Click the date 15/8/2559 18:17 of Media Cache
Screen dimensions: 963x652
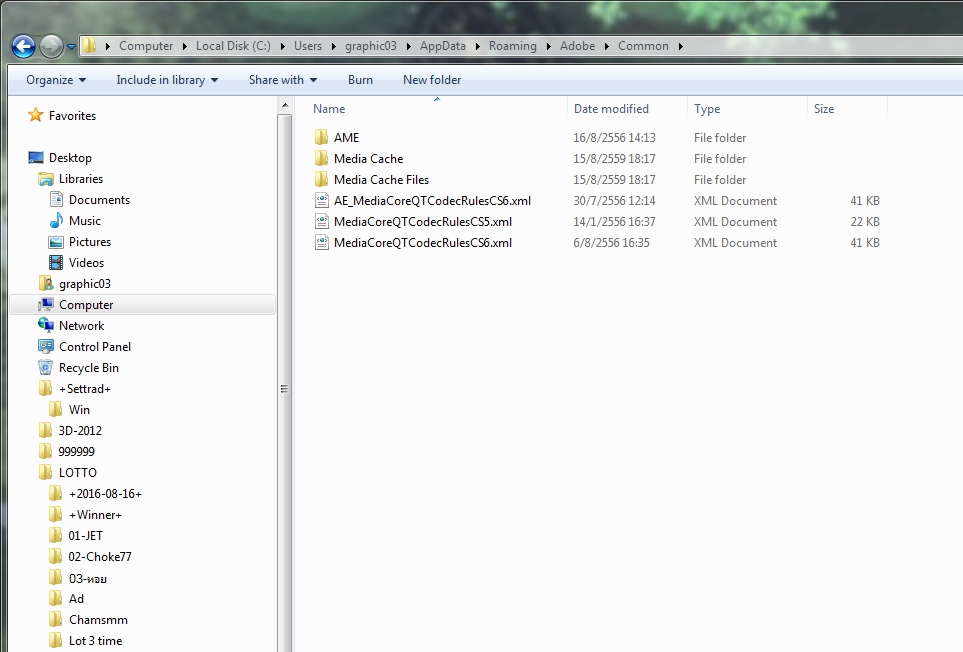tap(614, 158)
